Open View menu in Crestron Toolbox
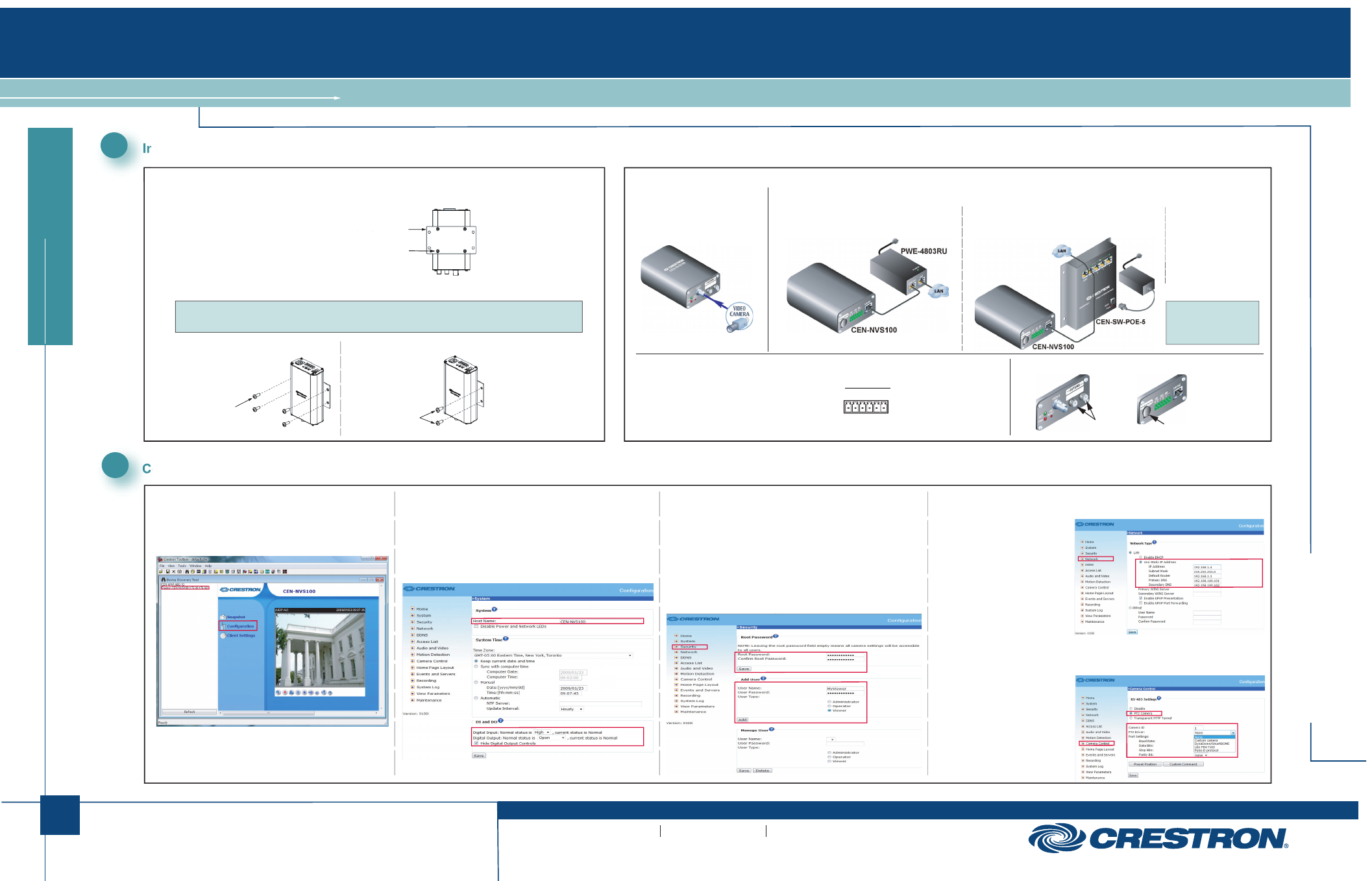 coord(171,566)
